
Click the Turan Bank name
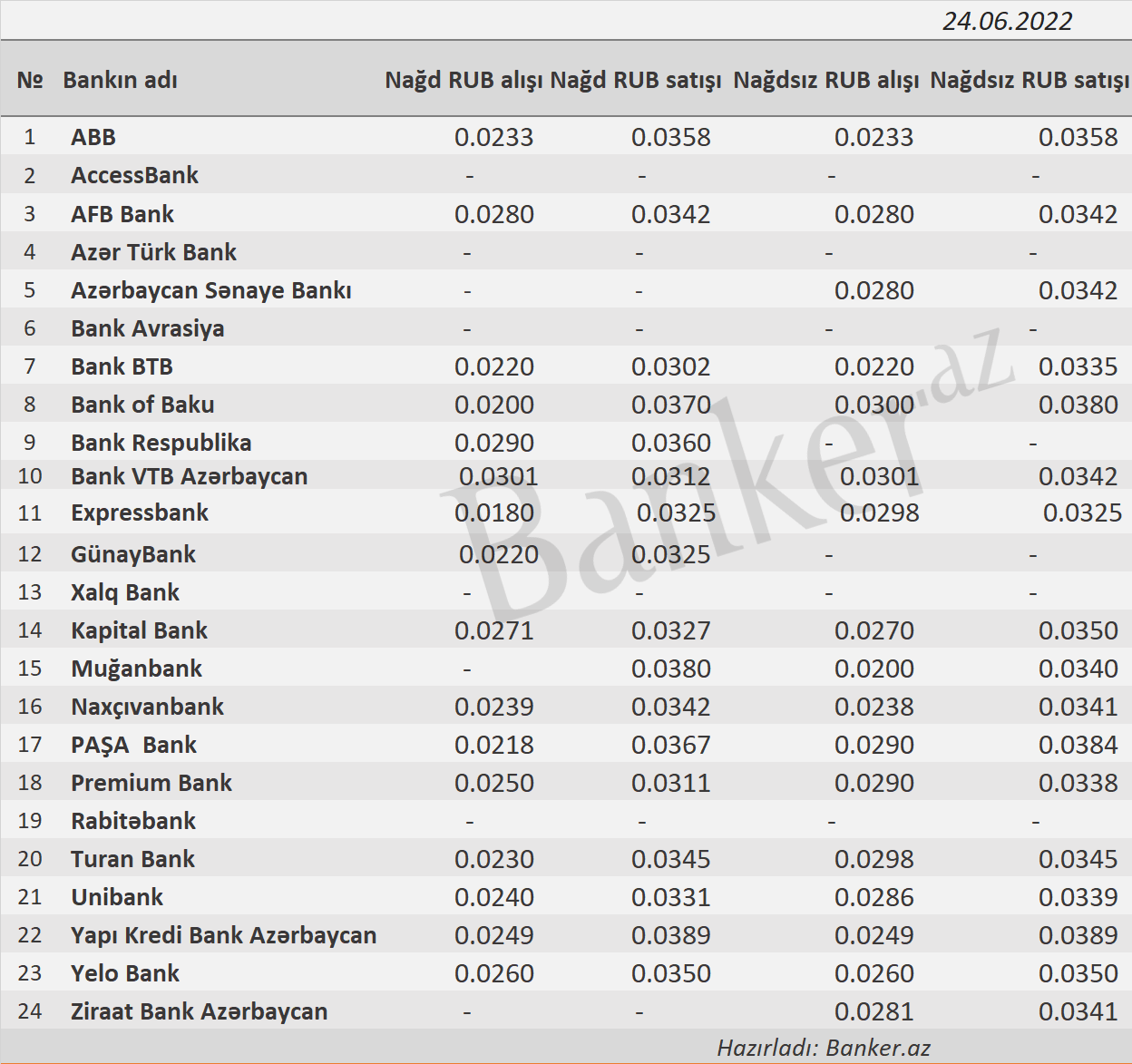tap(133, 859)
